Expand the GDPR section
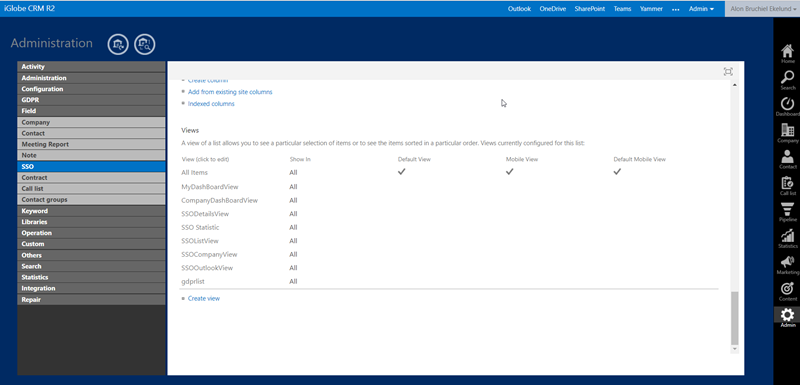Image resolution: width=800 pixels, height=385 pixels. tap(91, 100)
